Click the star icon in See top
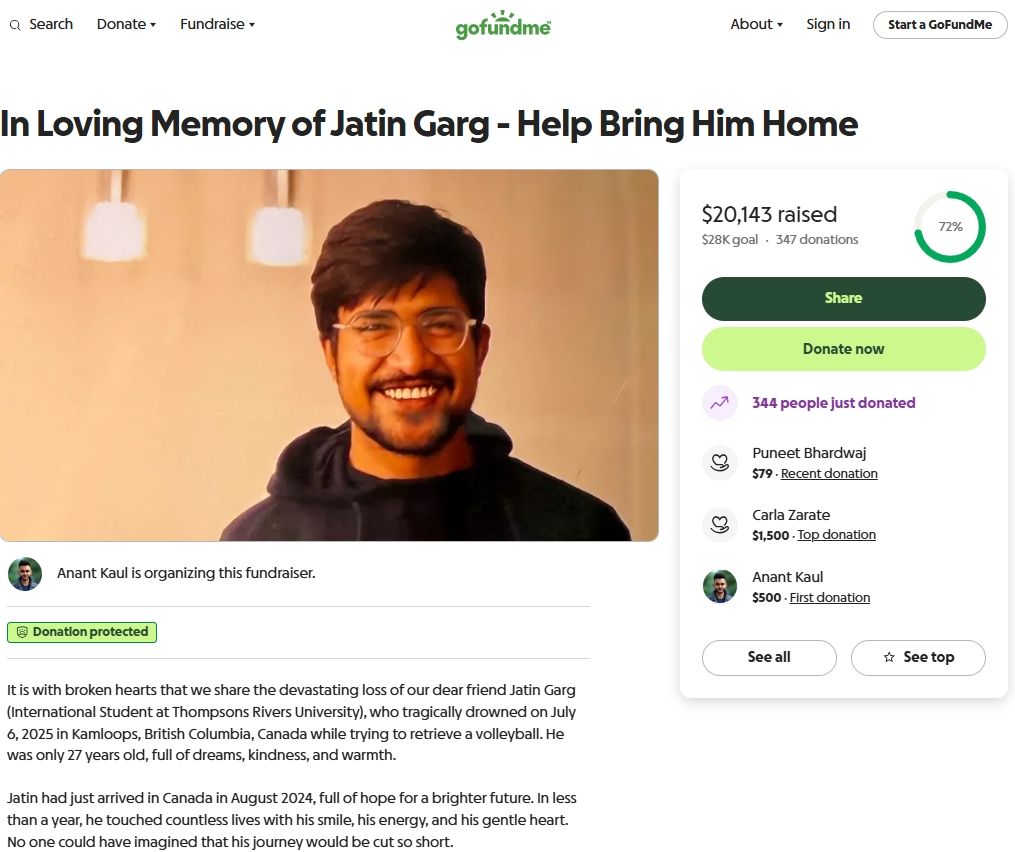Viewport: 1015px width, 852px height. (889, 657)
